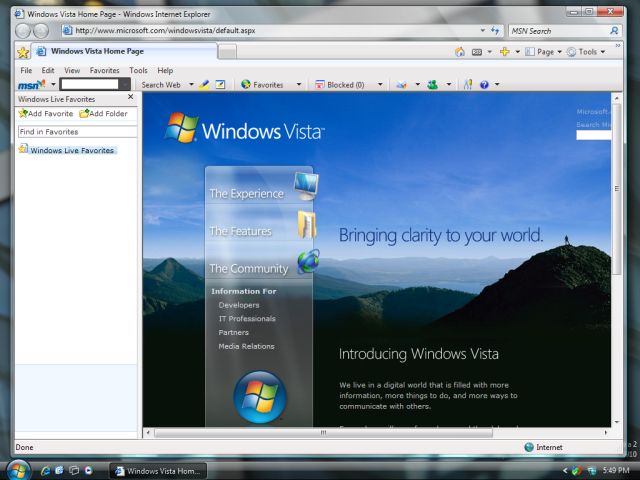Open the View menu
Screen dimensions: 640x480
[x=72, y=71]
